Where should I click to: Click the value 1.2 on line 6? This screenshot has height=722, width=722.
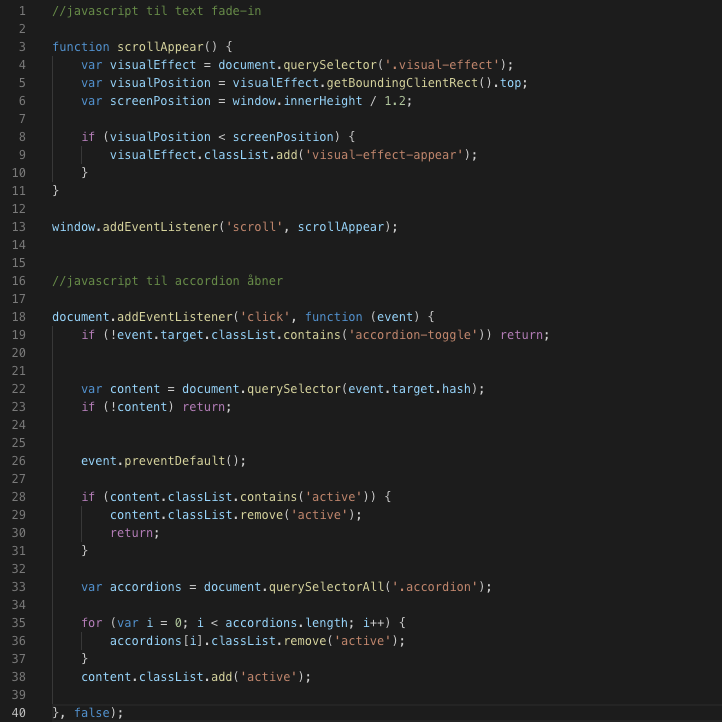[x=395, y=101]
